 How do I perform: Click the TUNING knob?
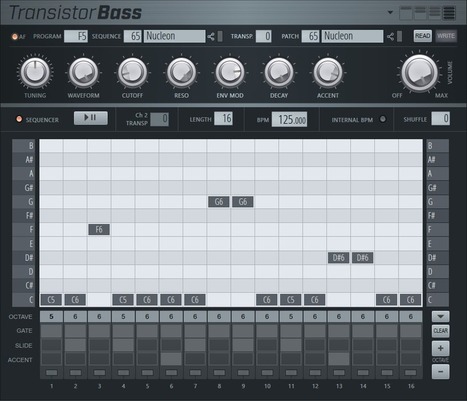[x=35, y=72]
